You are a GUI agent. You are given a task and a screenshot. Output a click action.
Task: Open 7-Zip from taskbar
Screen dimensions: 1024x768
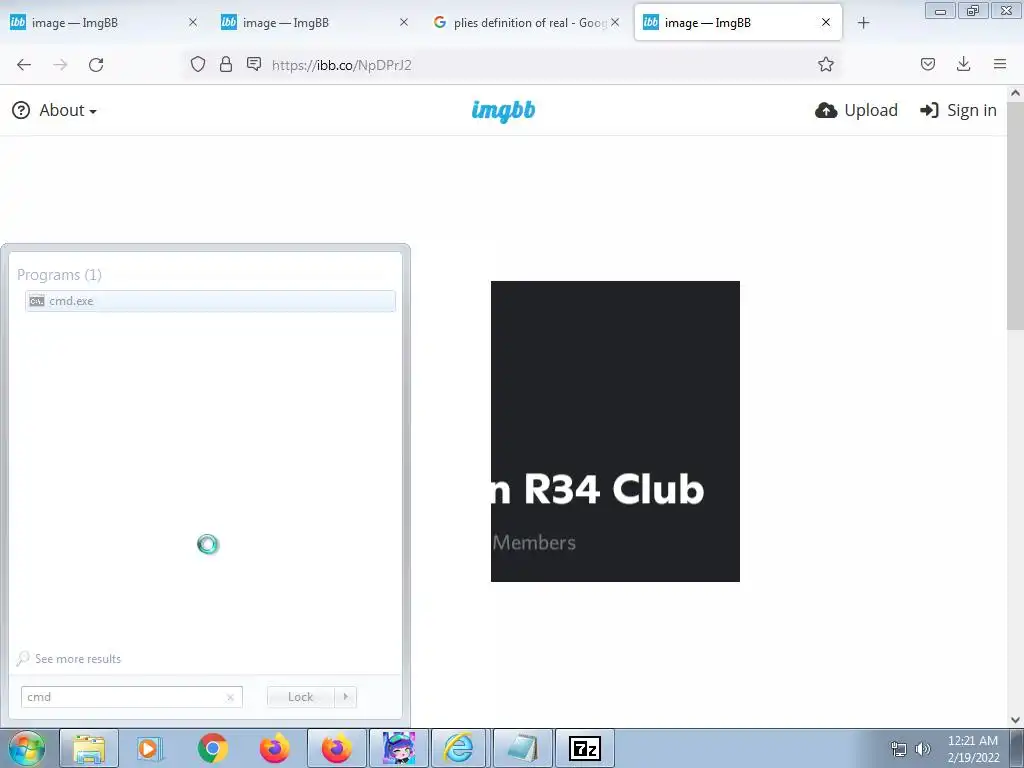point(584,748)
